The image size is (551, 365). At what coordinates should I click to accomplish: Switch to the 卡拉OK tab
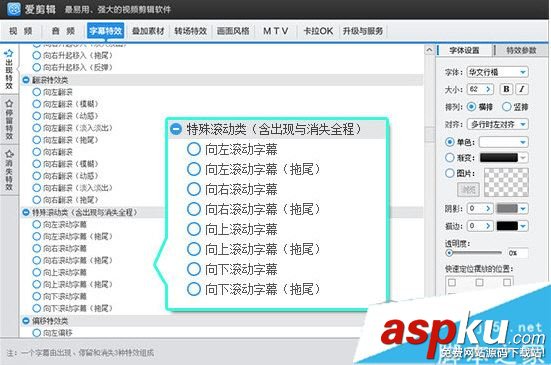pyautogui.click(x=318, y=31)
